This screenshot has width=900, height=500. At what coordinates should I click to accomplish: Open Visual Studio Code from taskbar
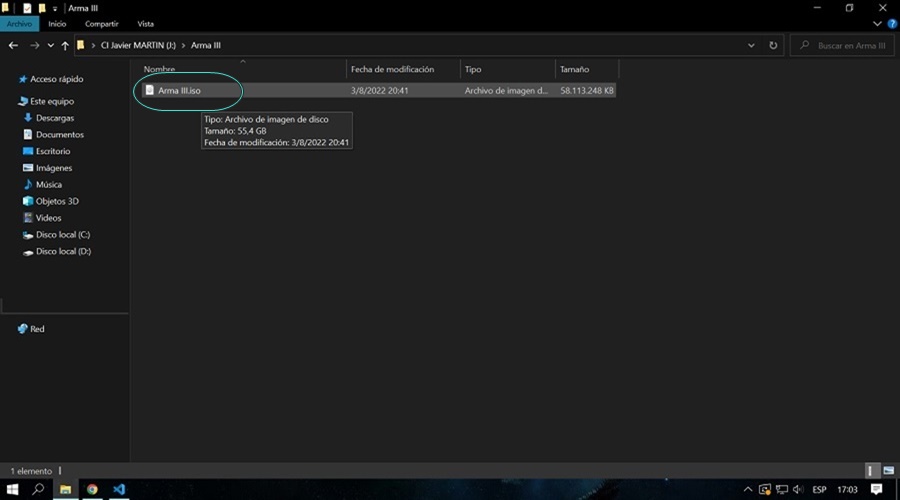[119, 489]
